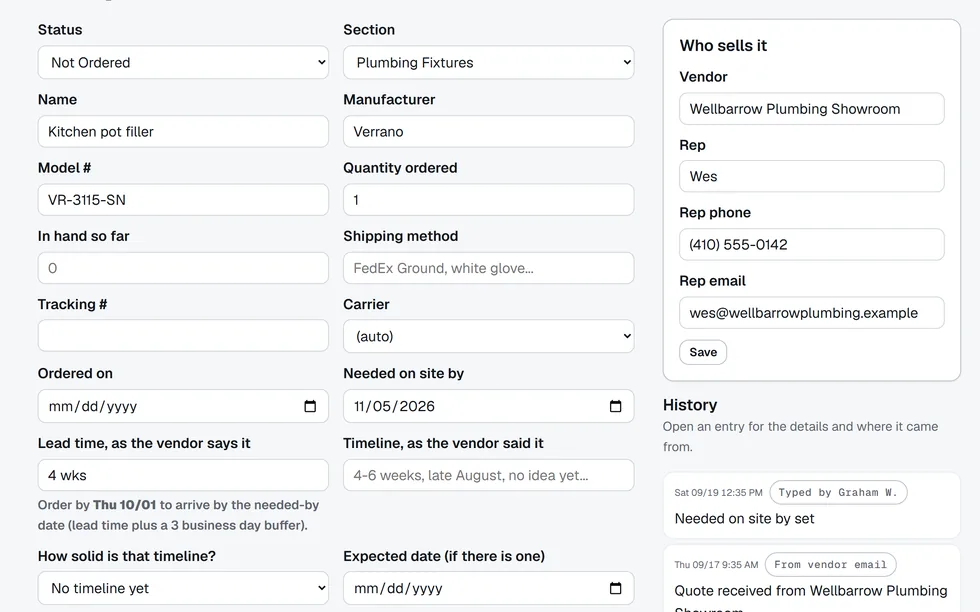Click the Sat 09/19 12:35 PM timestamp
The image size is (980, 612).
718,493
